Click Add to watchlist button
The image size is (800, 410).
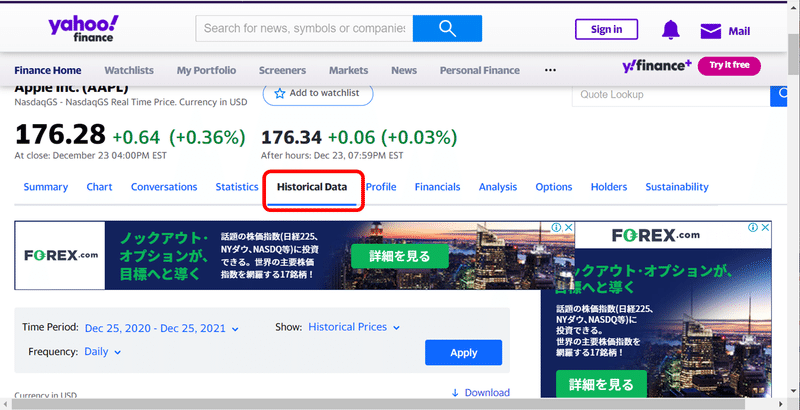(x=318, y=93)
